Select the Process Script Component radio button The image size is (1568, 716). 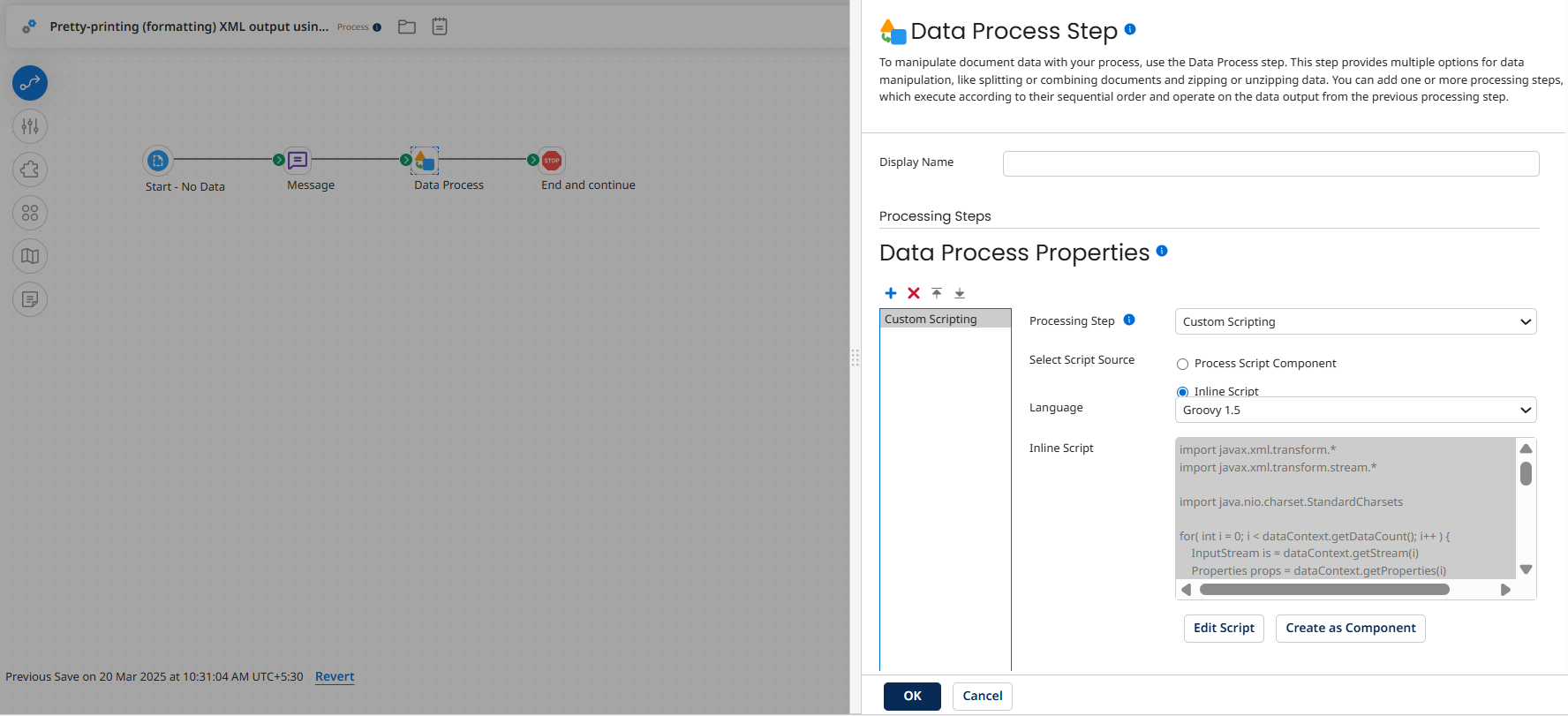coord(1182,364)
